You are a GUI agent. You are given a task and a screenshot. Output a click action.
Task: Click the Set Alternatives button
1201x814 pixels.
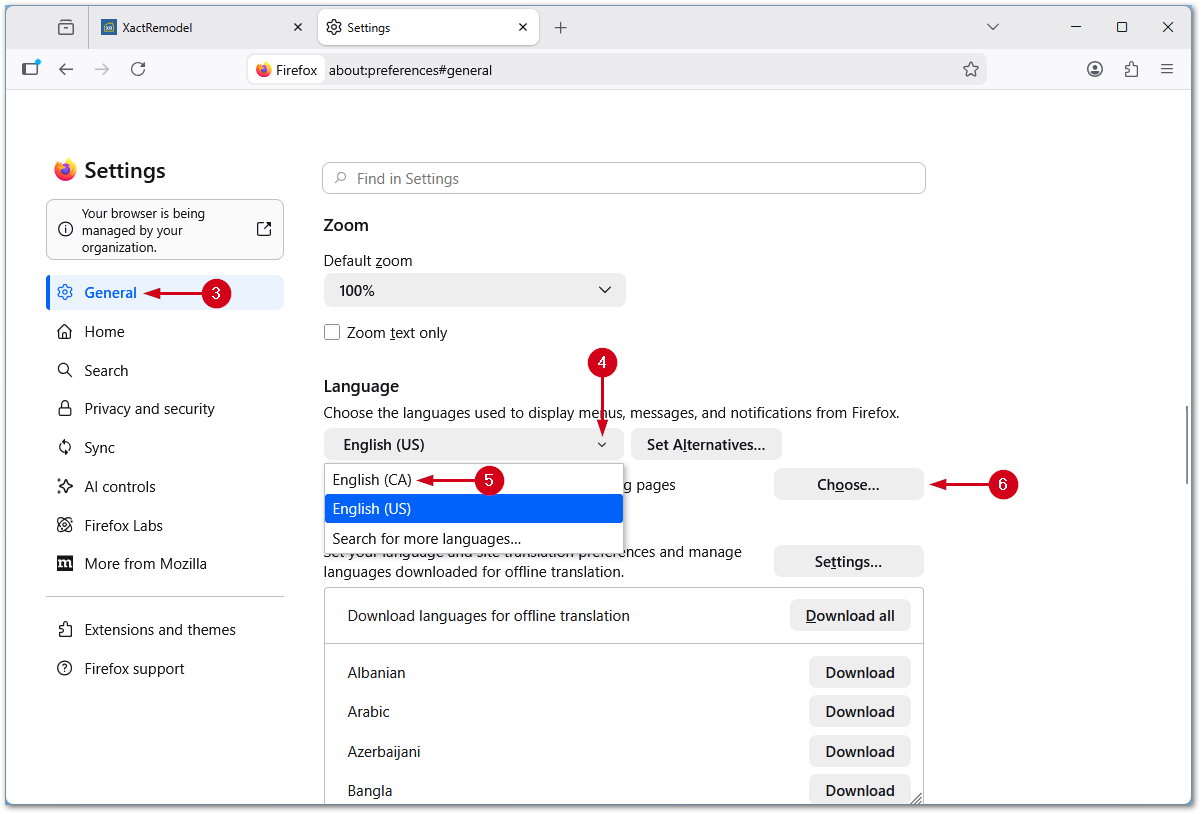click(706, 445)
